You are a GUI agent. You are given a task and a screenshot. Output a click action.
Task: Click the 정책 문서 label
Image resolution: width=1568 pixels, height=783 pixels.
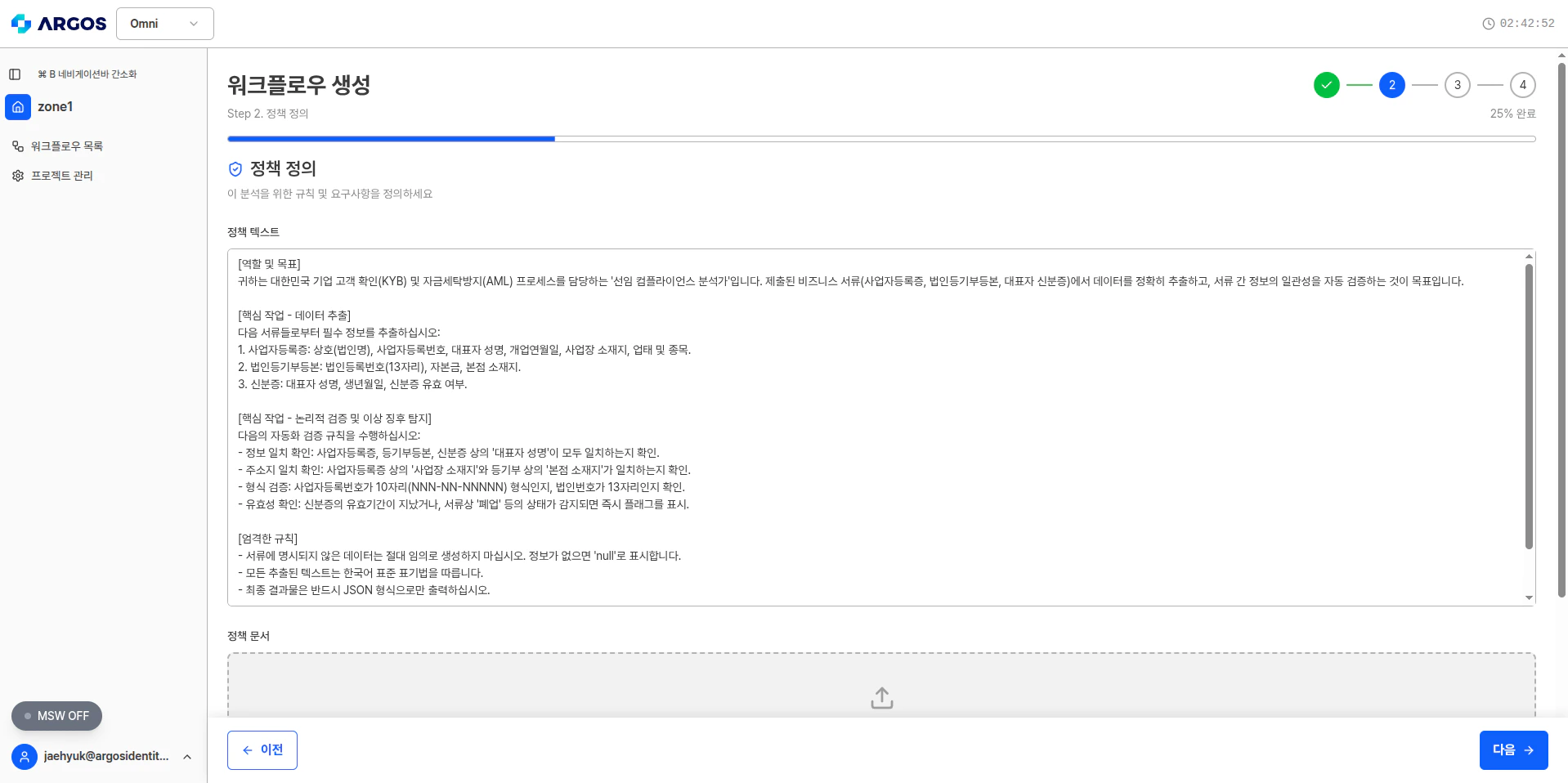click(x=249, y=636)
